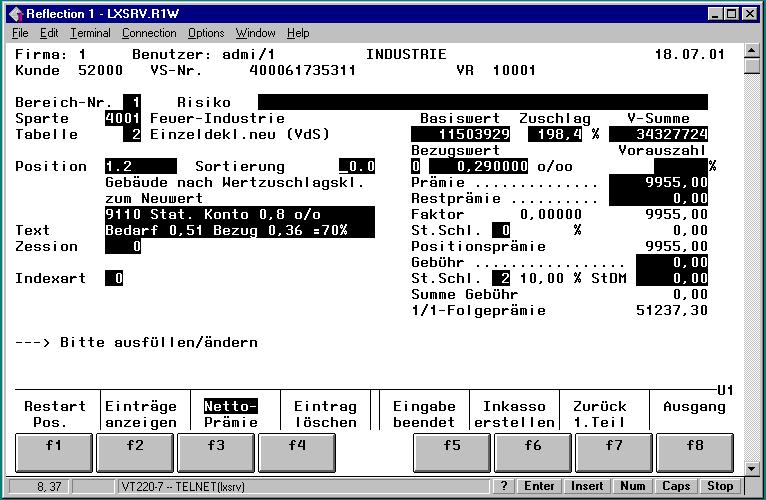This screenshot has height=500, width=766.
Task: Click the Tabelle field showing 2
Action: click(132, 134)
